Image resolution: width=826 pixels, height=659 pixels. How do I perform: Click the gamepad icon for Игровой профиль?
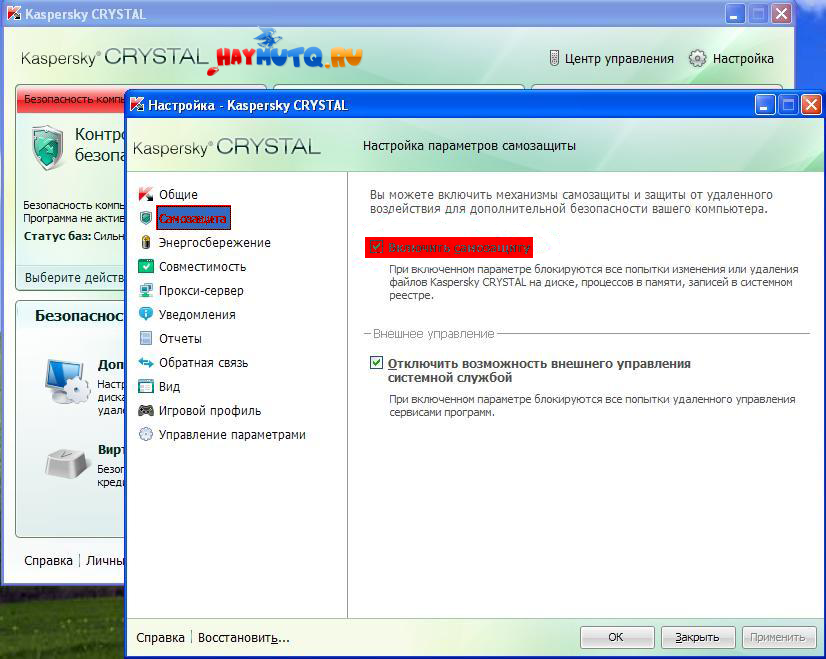146,410
